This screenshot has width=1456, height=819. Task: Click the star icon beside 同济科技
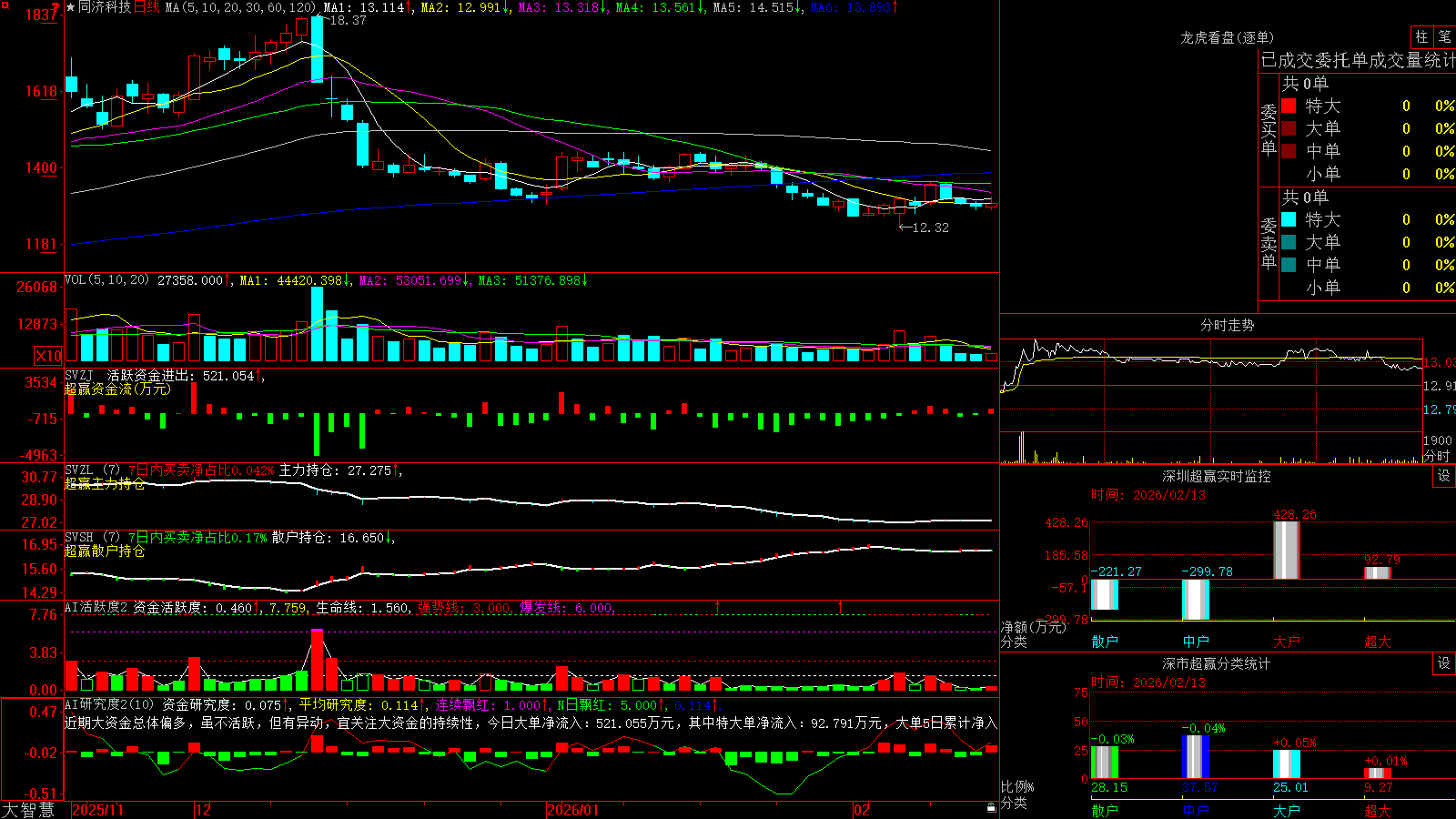point(71,7)
